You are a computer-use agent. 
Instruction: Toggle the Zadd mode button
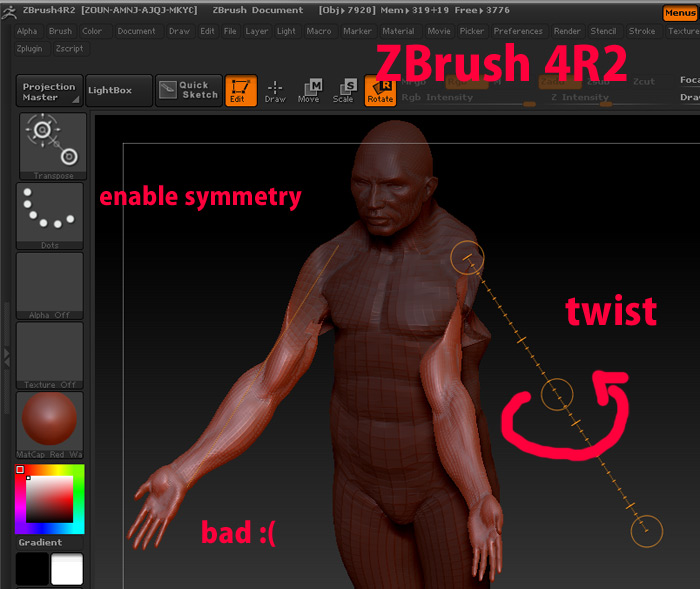tap(560, 82)
